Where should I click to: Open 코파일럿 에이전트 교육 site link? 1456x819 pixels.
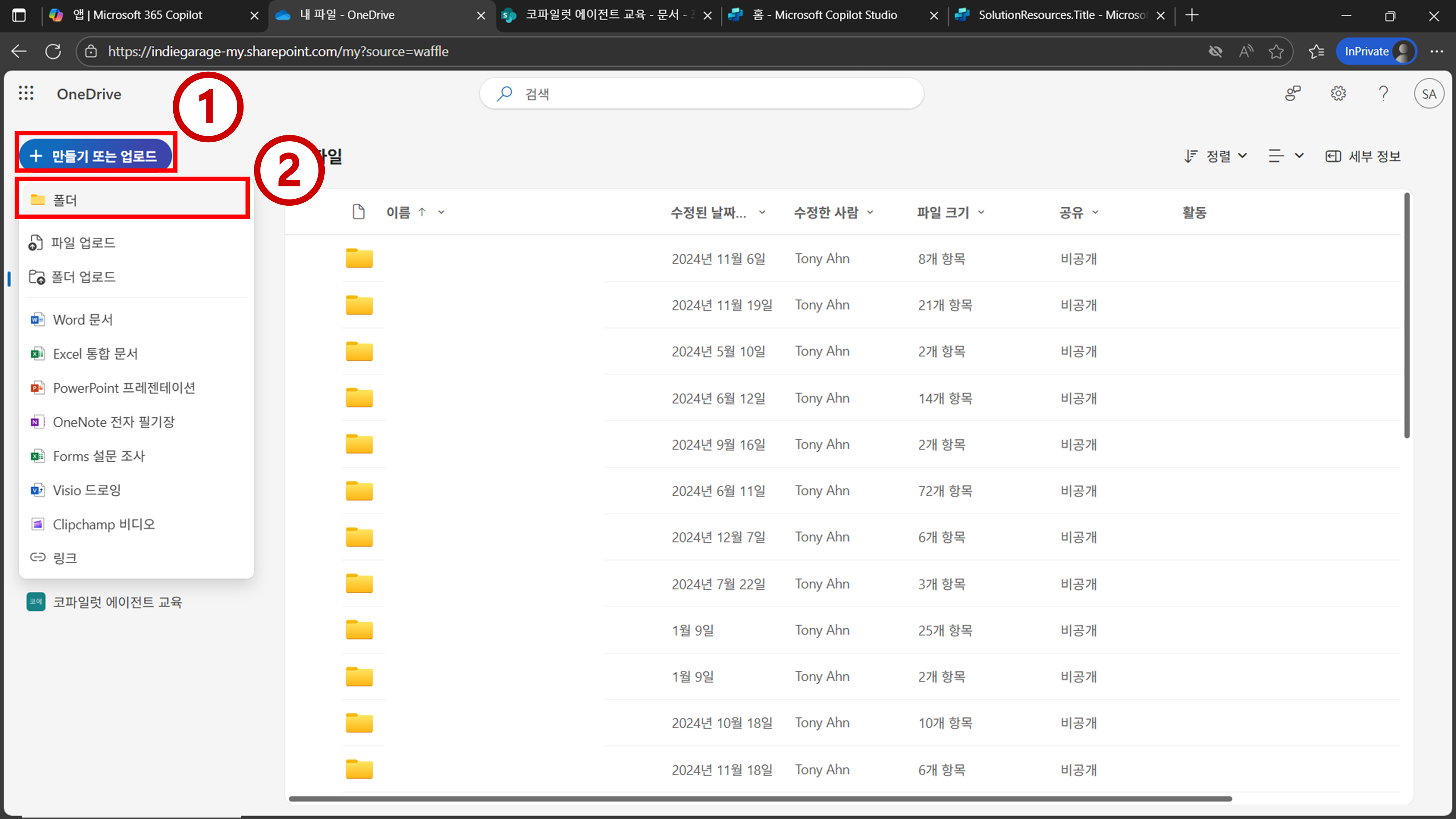coord(117,602)
